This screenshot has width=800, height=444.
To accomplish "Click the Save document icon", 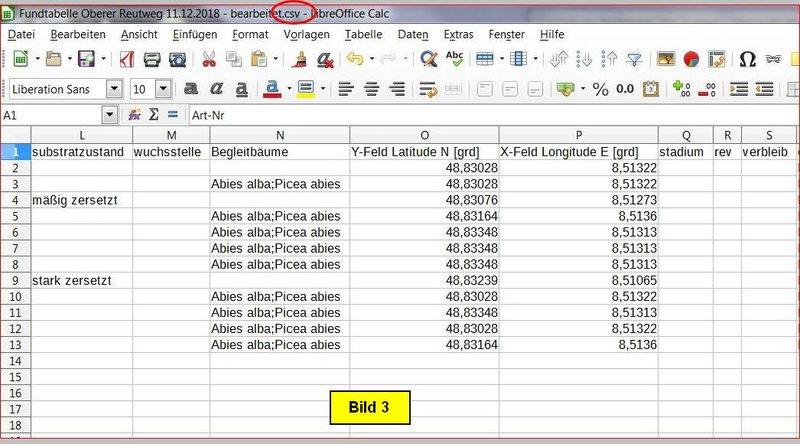I will point(86,59).
